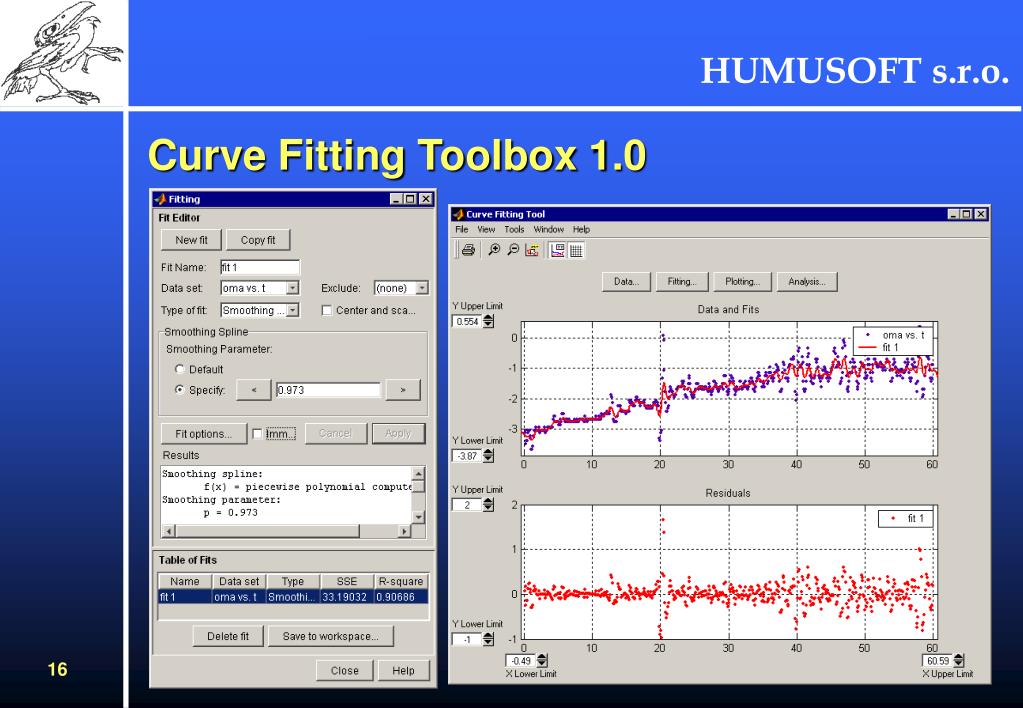Open the Type of fit dropdown
1023x708 pixels.
tap(292, 311)
